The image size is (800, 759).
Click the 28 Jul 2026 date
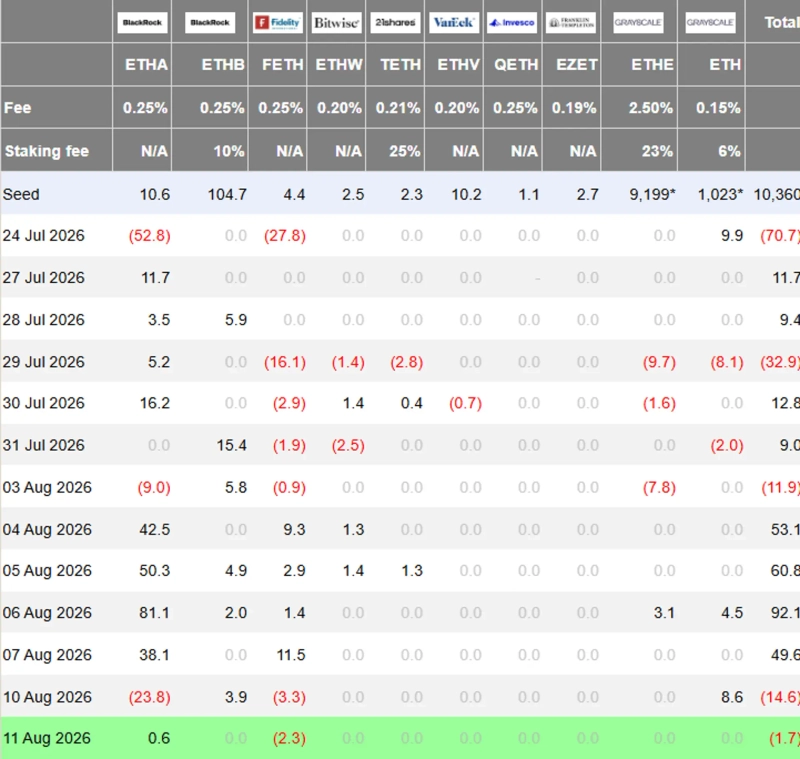(x=43, y=320)
